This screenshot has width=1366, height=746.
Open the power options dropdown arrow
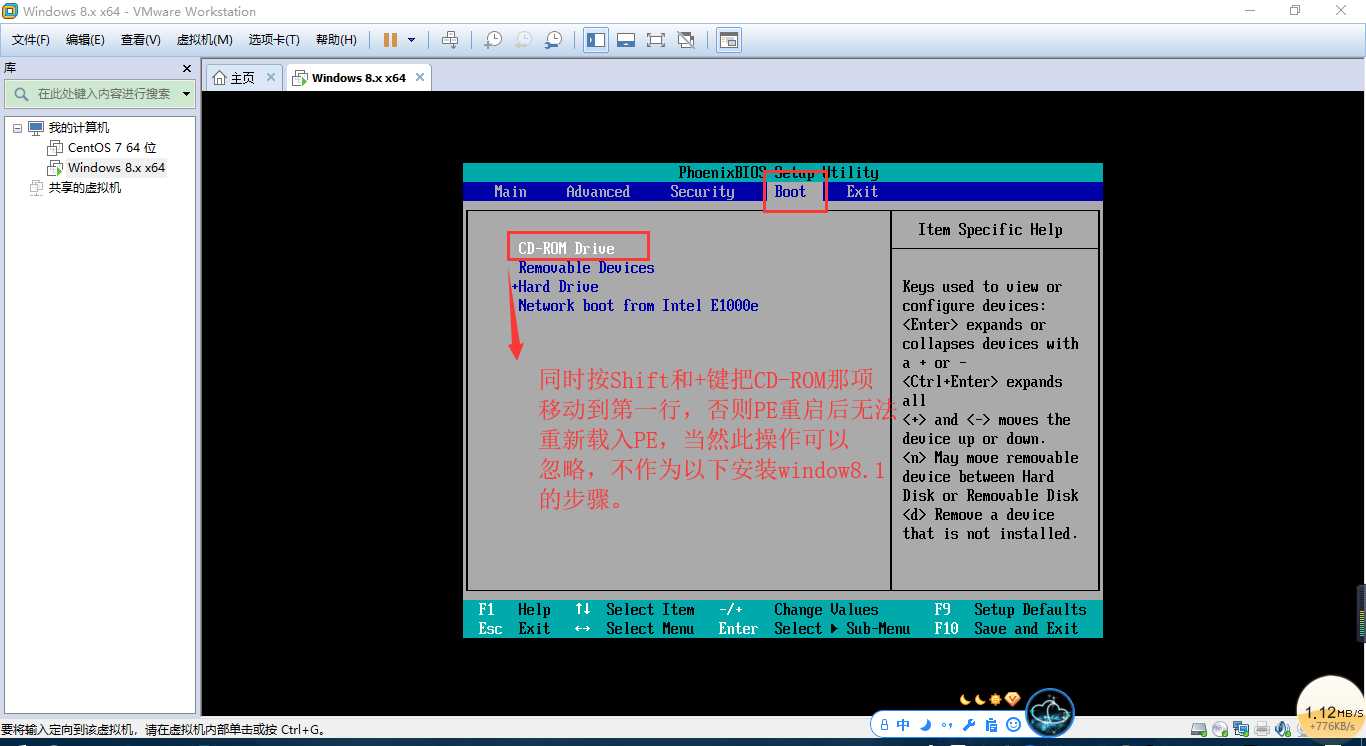pyautogui.click(x=411, y=40)
